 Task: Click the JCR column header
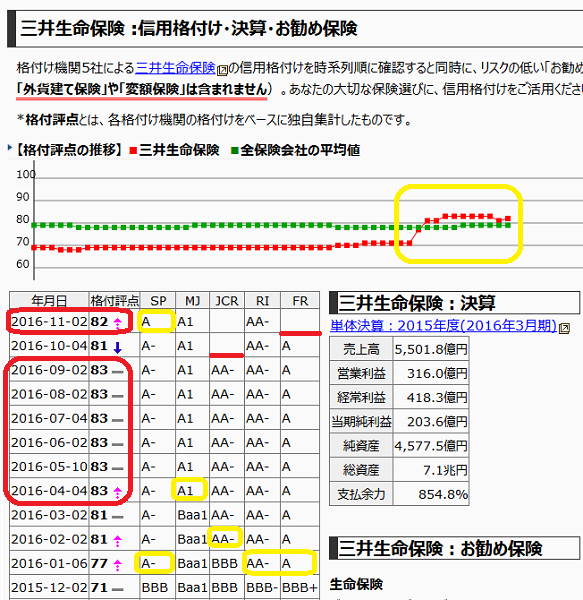coord(227,301)
